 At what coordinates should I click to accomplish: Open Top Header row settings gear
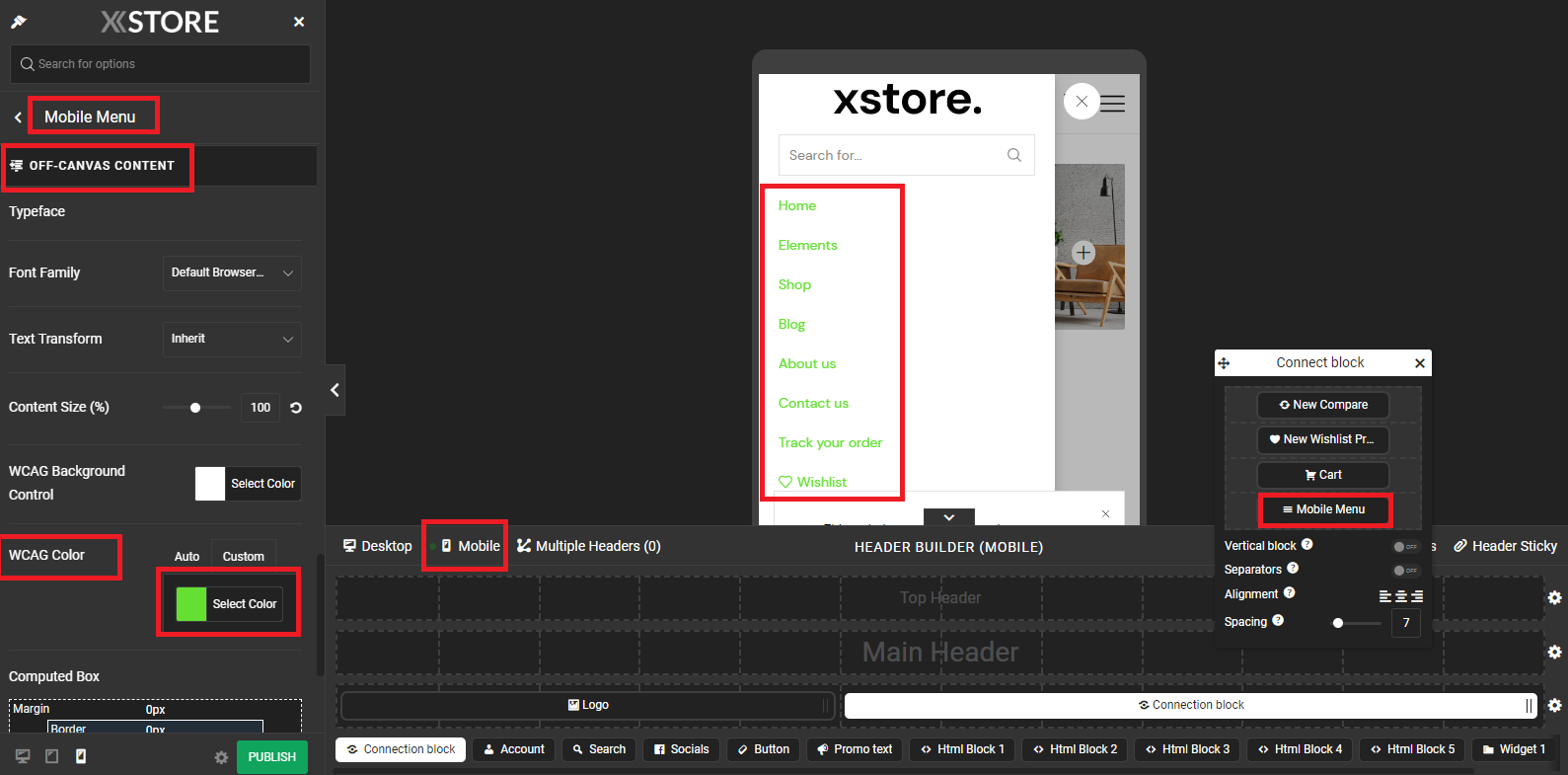(x=1554, y=598)
